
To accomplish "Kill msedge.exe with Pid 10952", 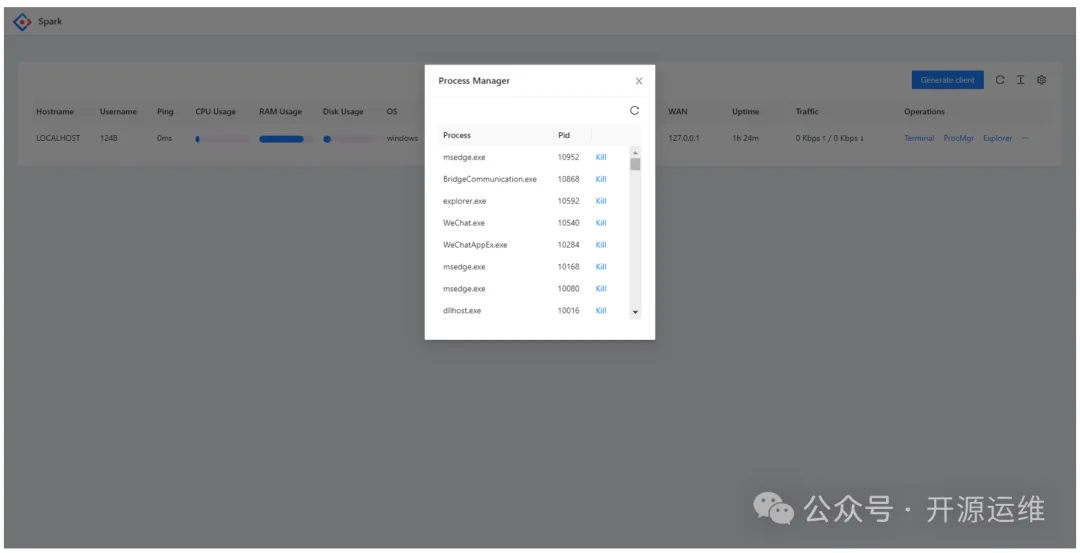I will (601, 157).
